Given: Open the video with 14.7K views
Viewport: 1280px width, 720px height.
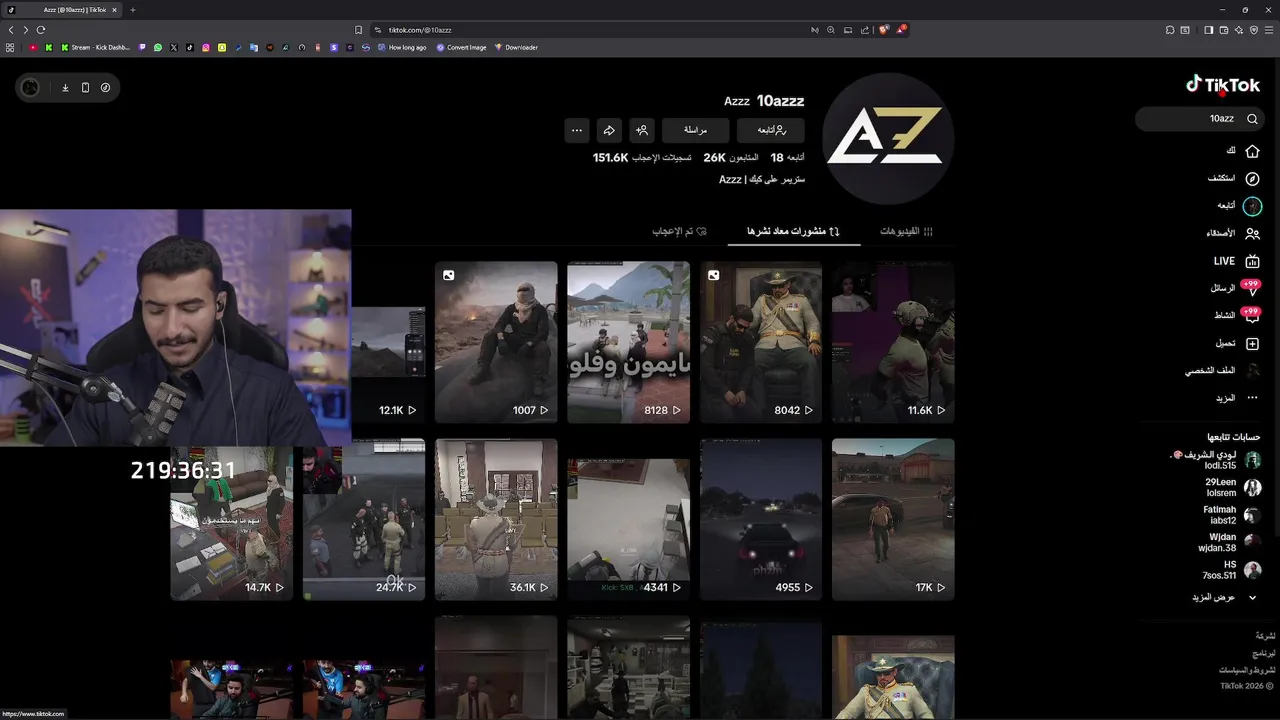Looking at the screenshot, I should pos(231,523).
